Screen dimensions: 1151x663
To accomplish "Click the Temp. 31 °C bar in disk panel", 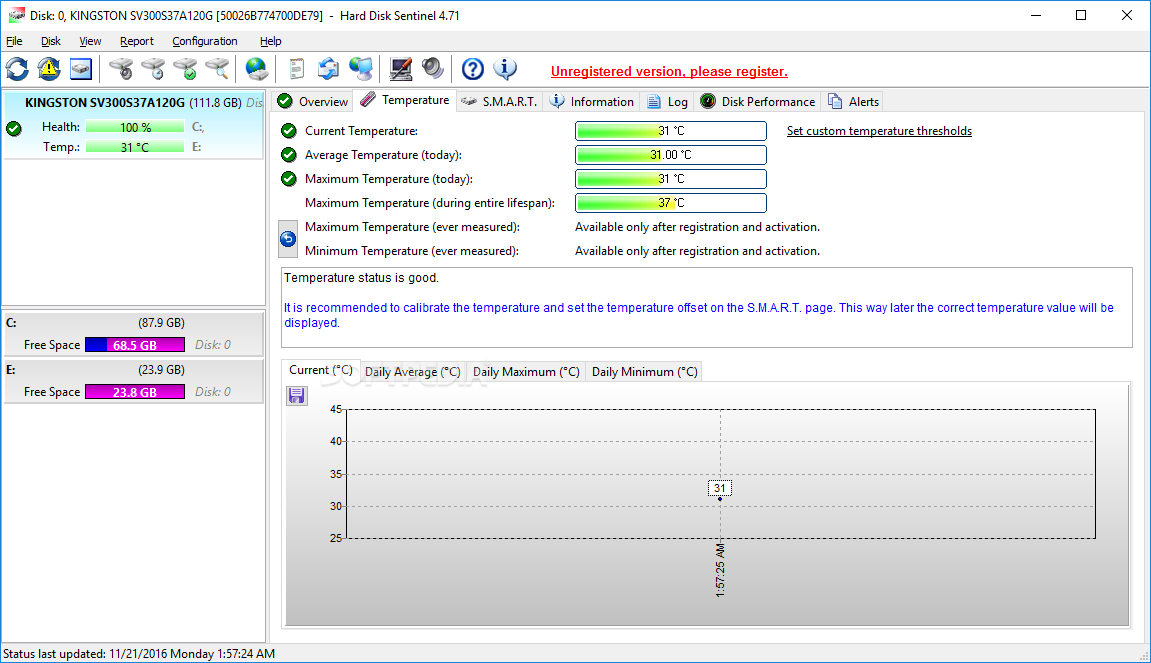I will click(x=135, y=147).
